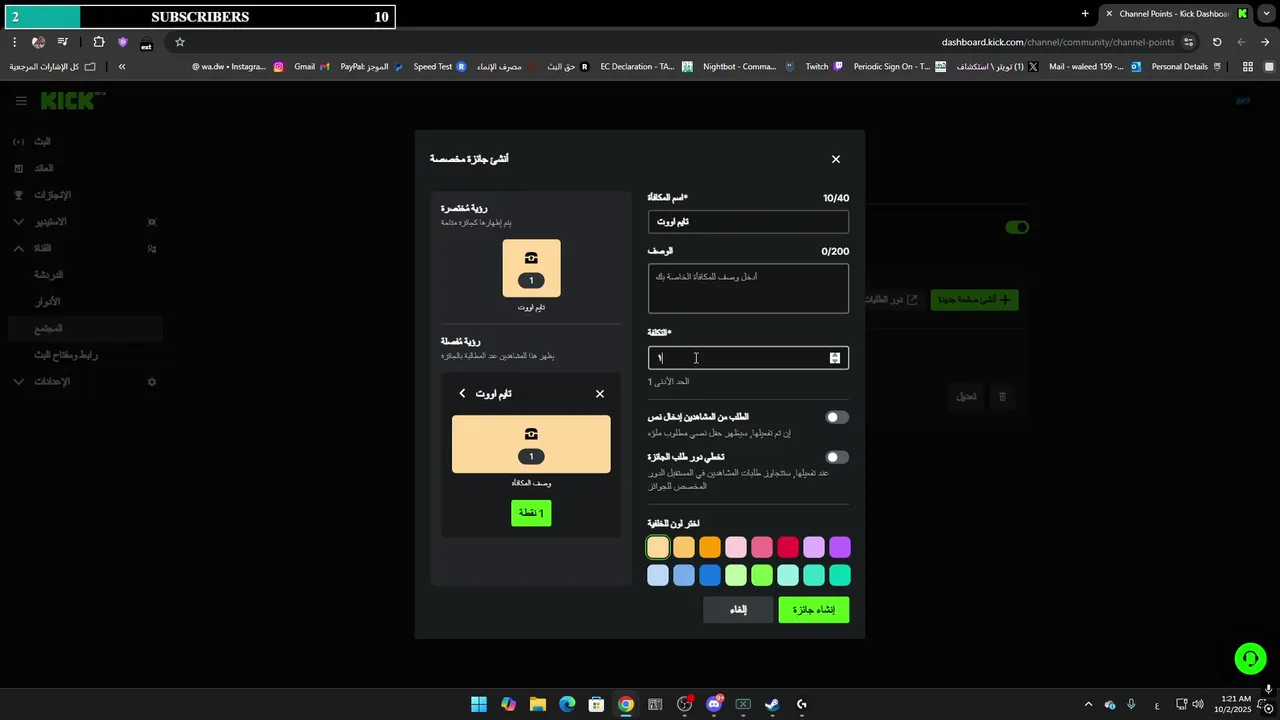Click the green 1 نقطة redeem button
The image size is (1280, 720).
(531, 513)
